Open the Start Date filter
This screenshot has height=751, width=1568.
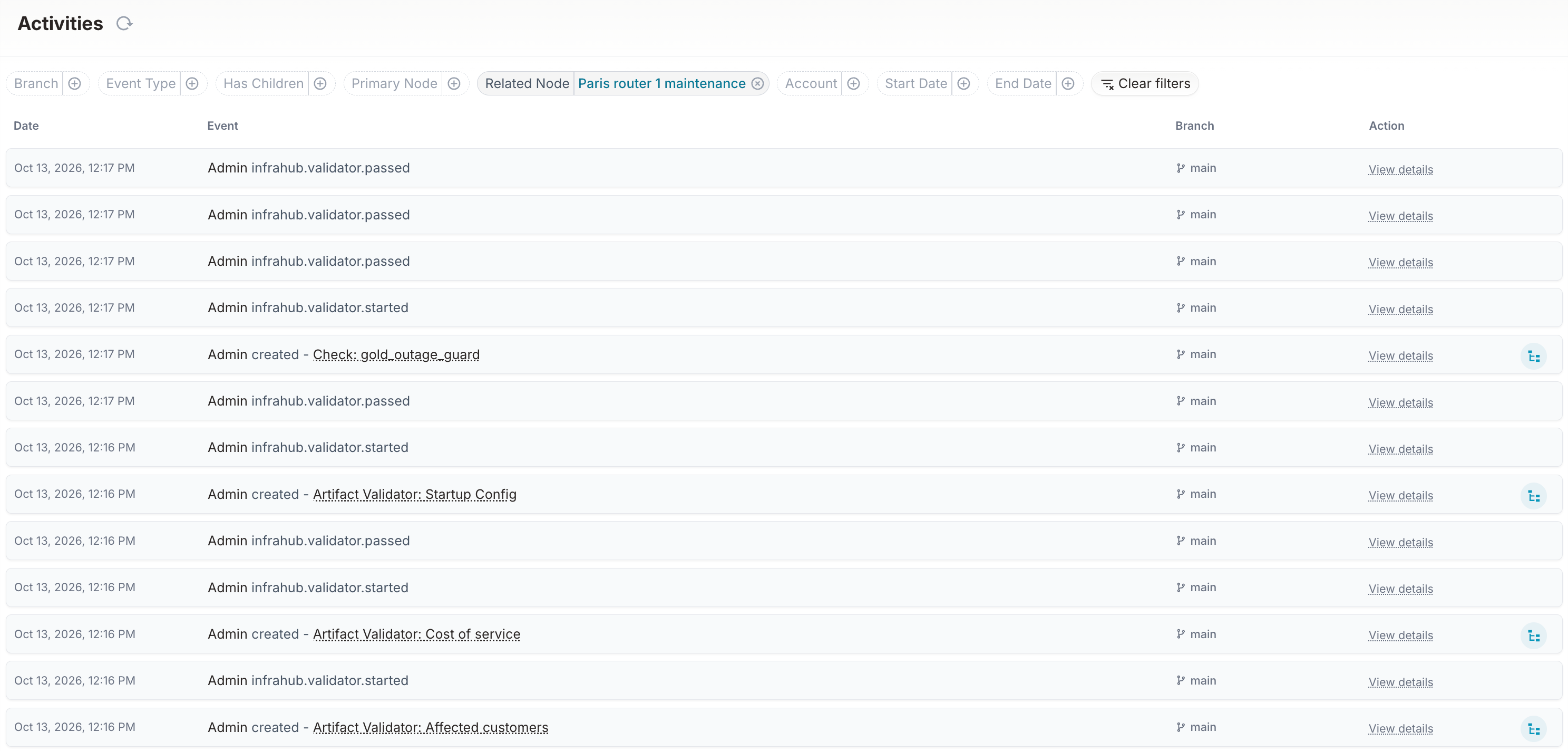(x=964, y=84)
